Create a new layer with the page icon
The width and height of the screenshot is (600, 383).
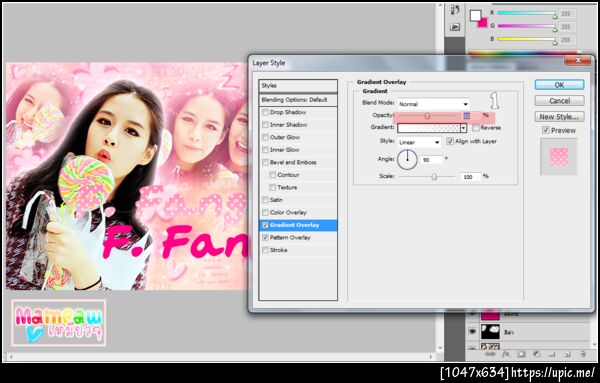coord(567,355)
